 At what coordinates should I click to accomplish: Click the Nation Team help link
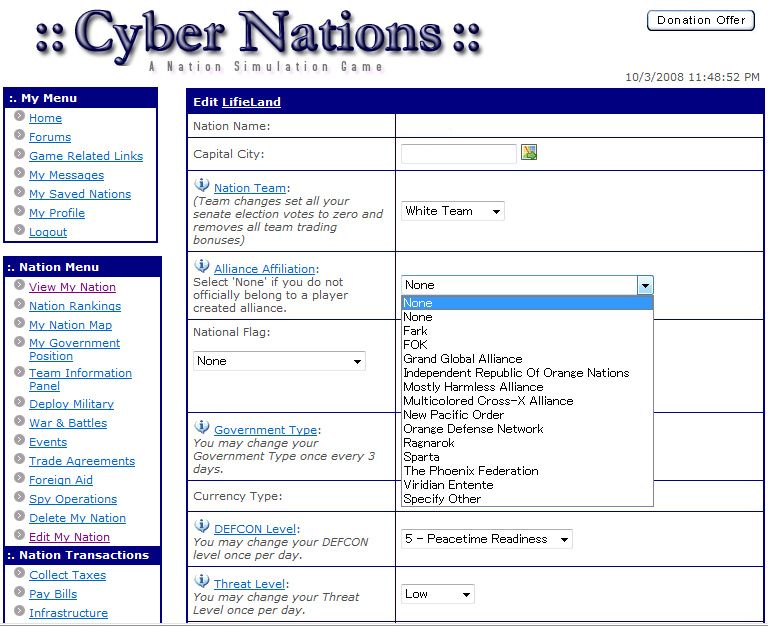[x=250, y=188]
